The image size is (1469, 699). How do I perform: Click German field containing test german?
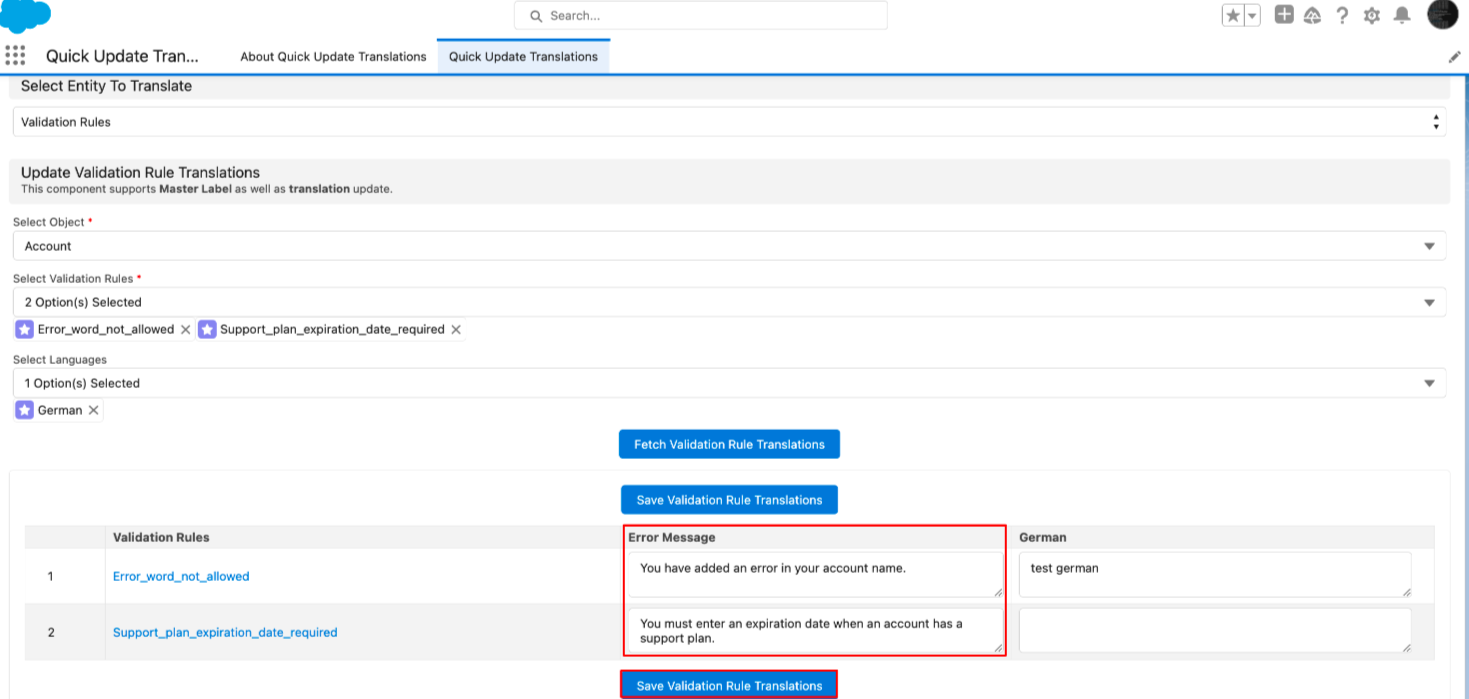(x=1215, y=575)
